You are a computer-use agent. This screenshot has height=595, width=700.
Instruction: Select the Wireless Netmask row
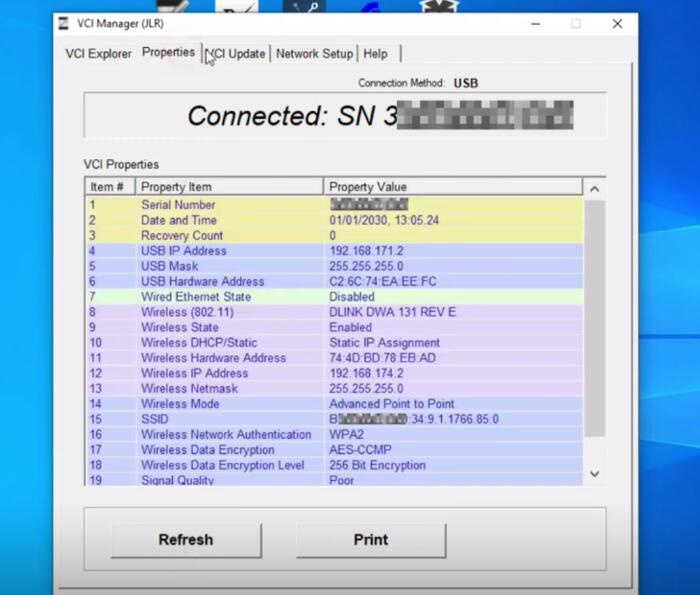[x=334, y=388]
